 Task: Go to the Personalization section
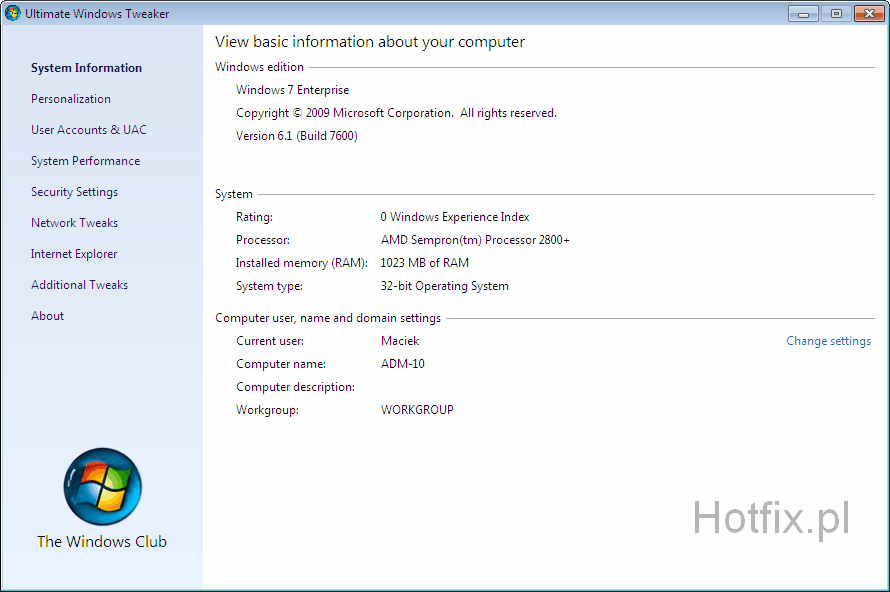point(71,99)
